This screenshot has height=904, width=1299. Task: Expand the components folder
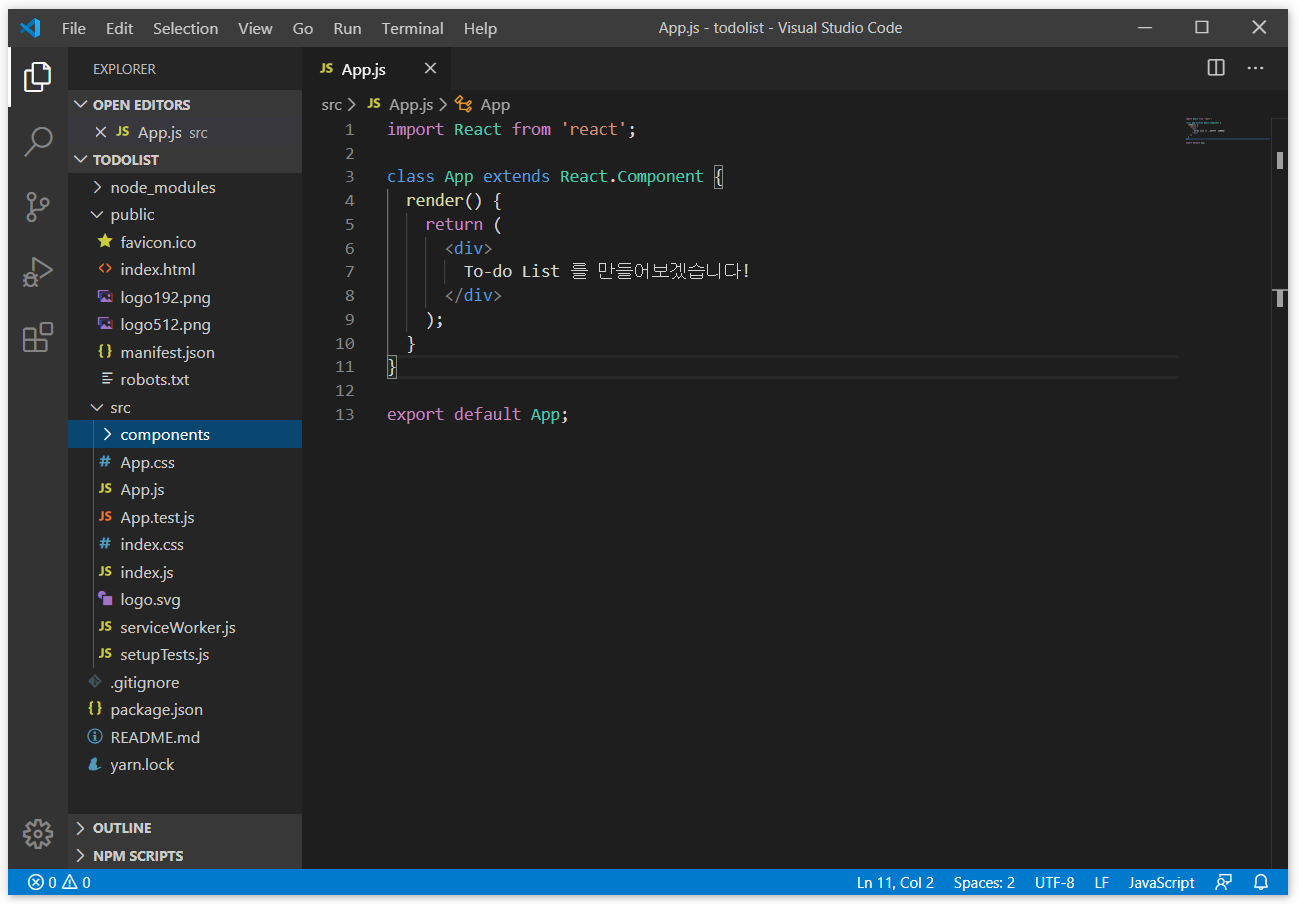(x=185, y=435)
